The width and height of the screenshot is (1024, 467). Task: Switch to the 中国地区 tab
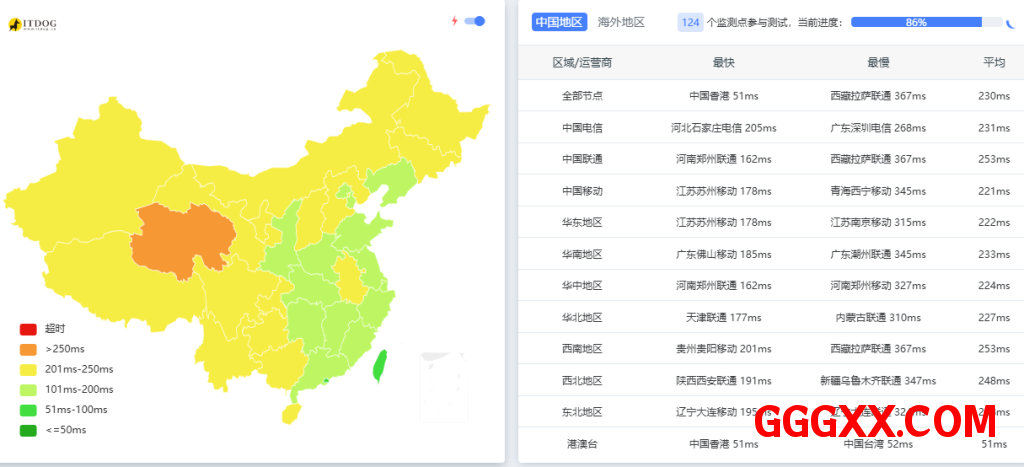tap(559, 22)
